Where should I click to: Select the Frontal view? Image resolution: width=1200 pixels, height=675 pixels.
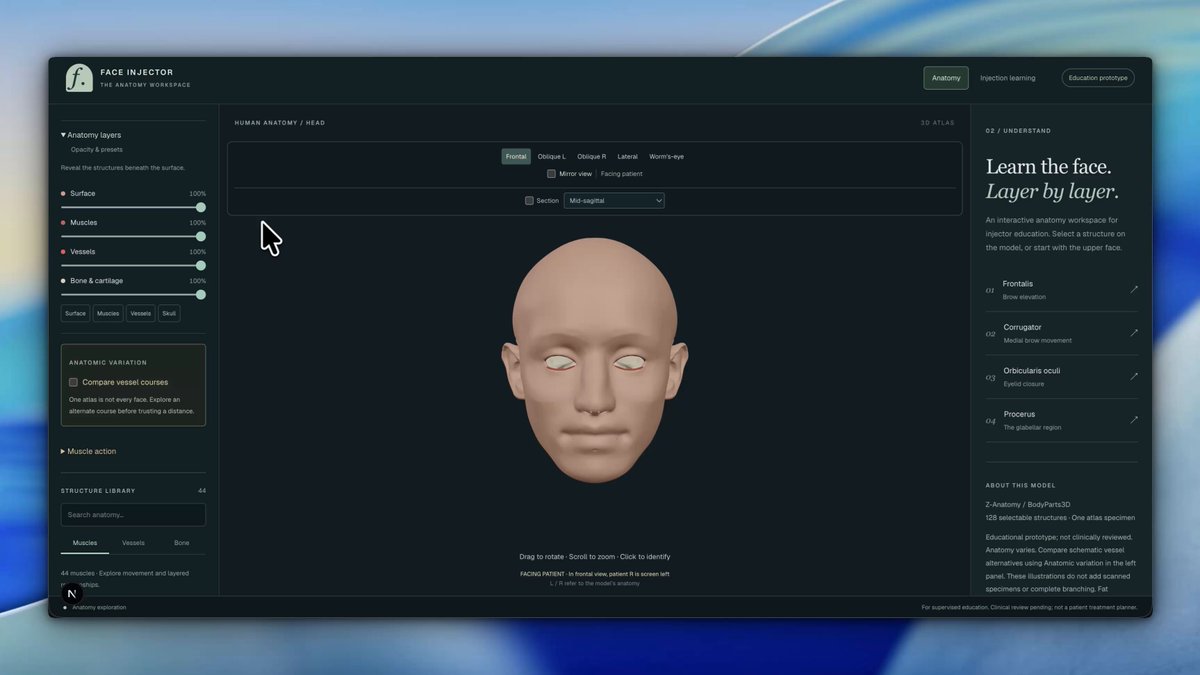[x=516, y=156]
